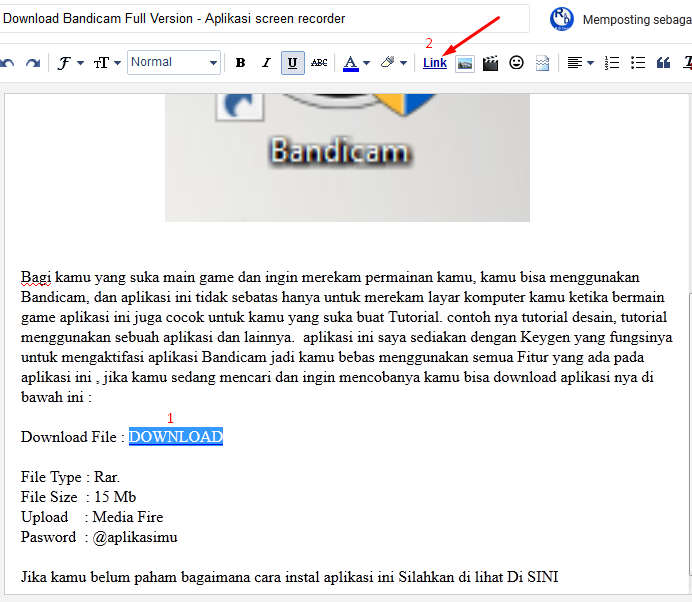The width and height of the screenshot is (692, 602).
Task: Open the text alignment options
Action: pyautogui.click(x=579, y=63)
